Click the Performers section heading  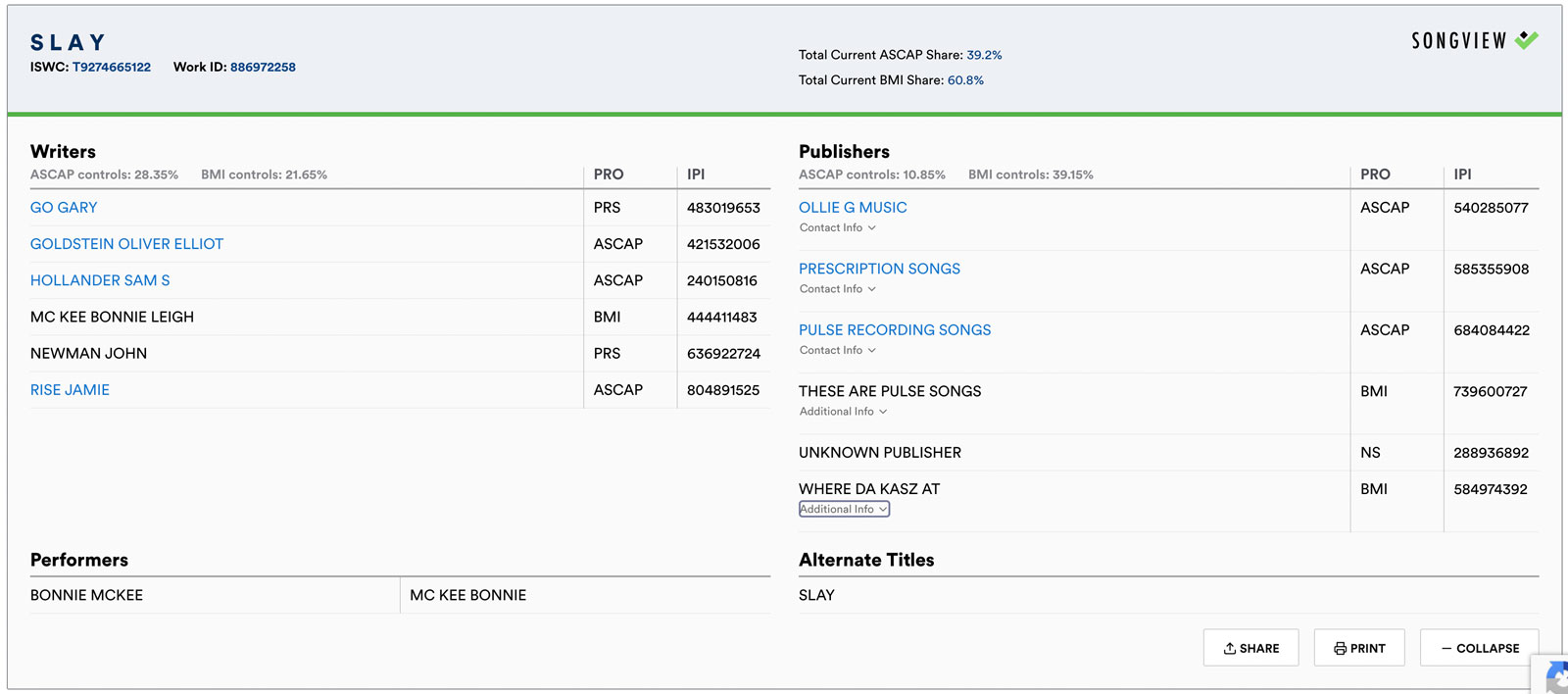[x=79, y=561]
